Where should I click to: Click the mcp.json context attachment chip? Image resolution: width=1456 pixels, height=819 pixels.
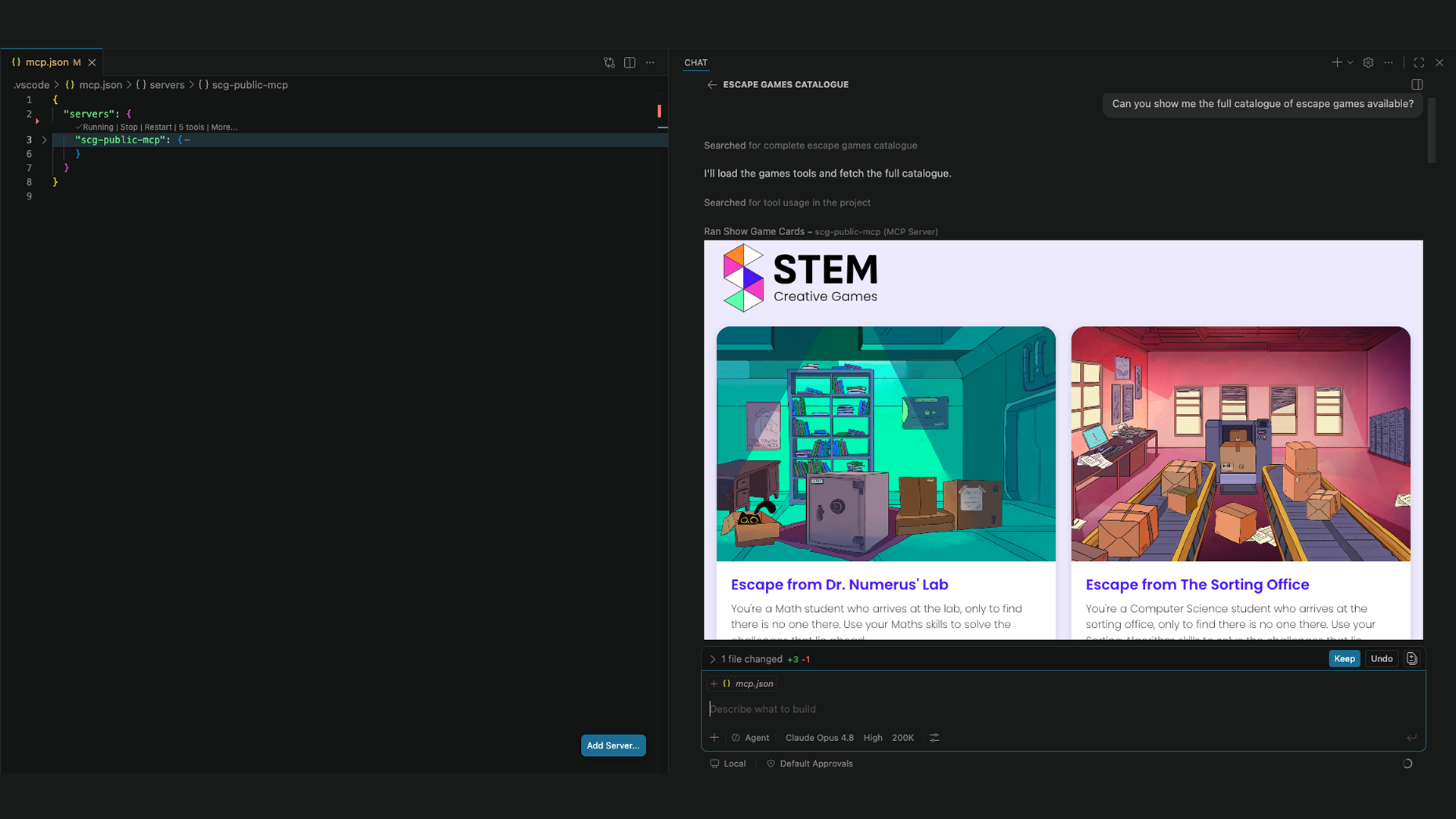point(742,684)
